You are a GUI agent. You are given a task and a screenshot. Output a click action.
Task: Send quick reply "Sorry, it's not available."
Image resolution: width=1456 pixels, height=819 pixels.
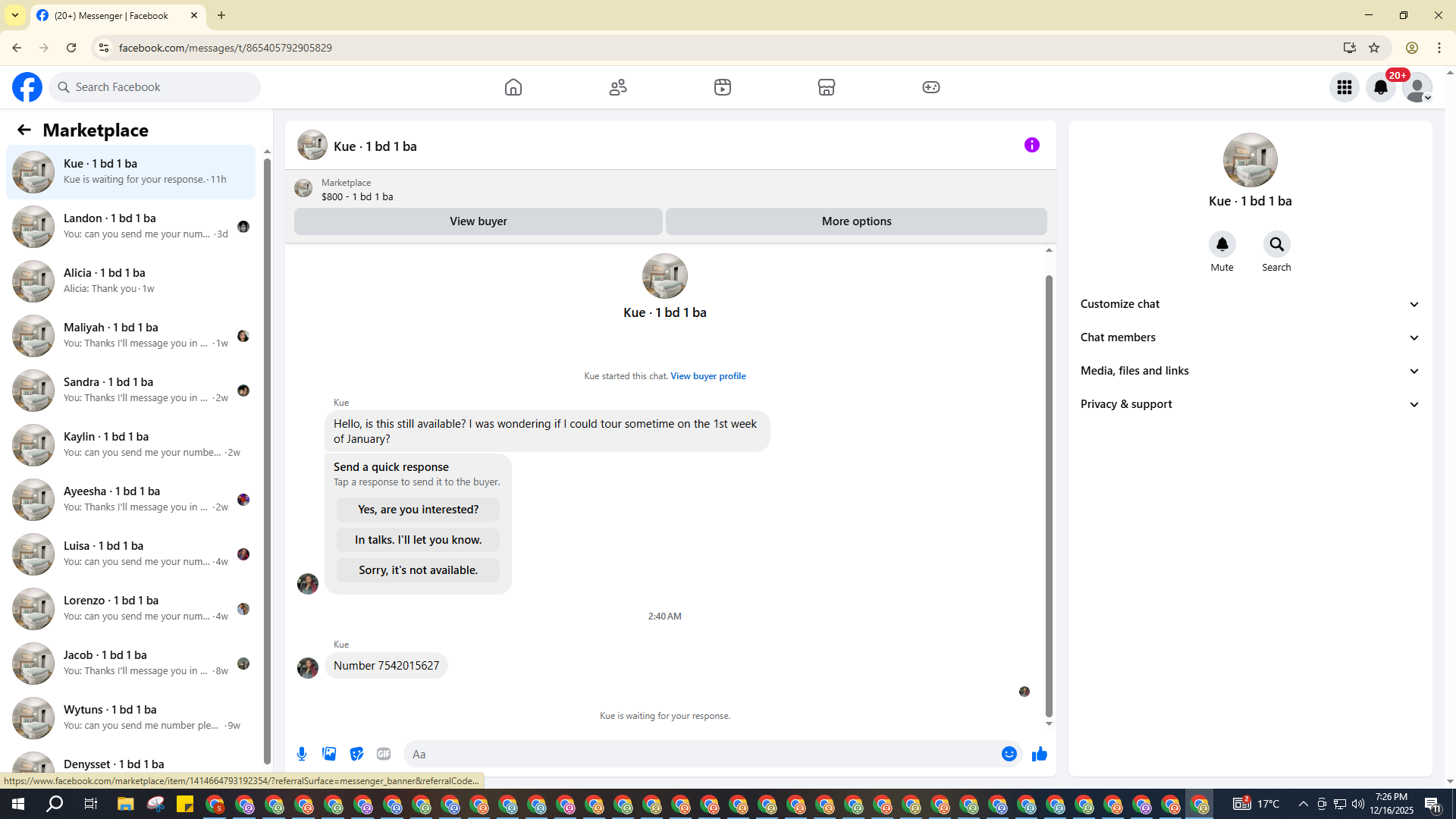(x=419, y=570)
